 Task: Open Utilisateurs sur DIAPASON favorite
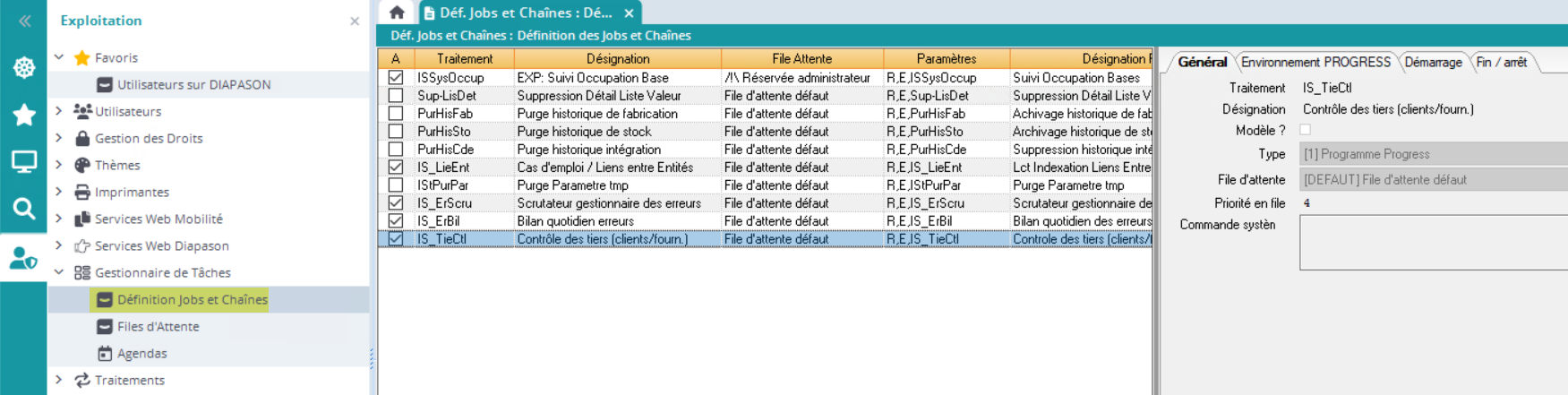pyautogui.click(x=193, y=84)
